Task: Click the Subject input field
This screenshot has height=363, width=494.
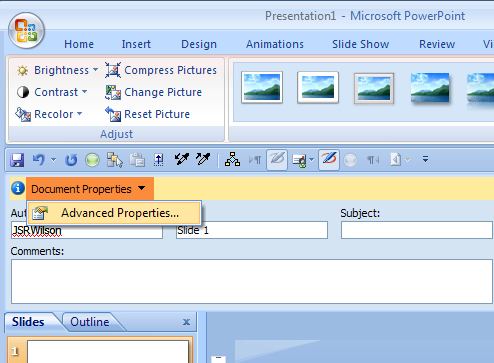Action: [x=417, y=230]
